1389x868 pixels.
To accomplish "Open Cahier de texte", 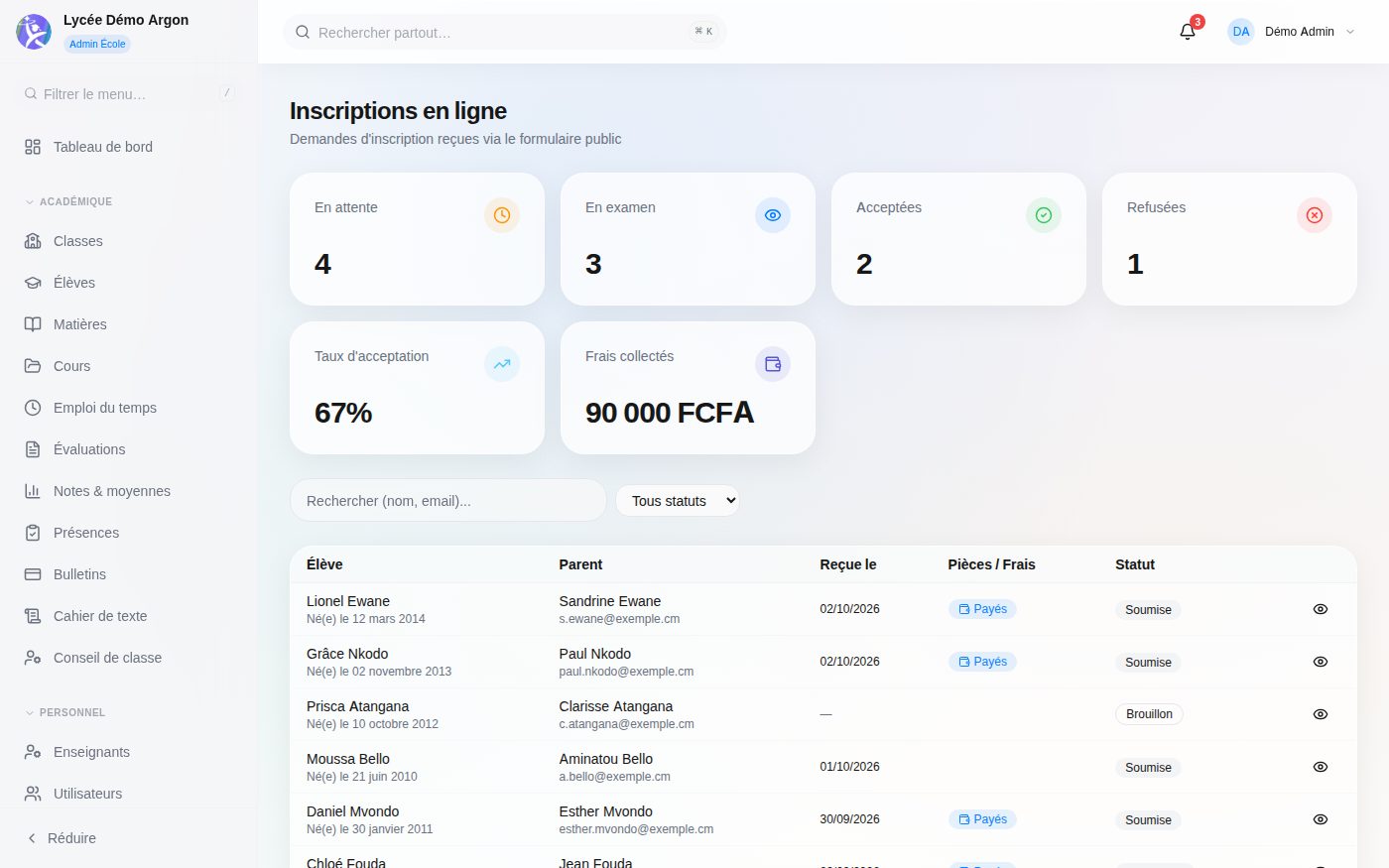I will coord(129,616).
